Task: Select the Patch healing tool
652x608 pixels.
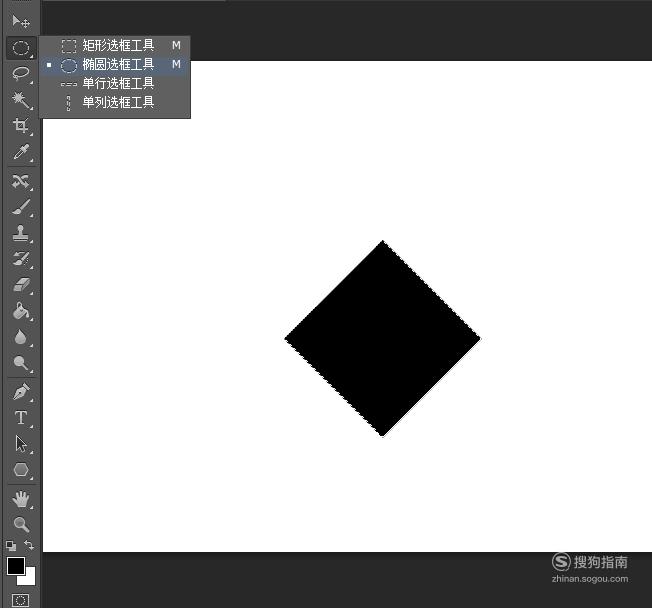Action: (21, 181)
